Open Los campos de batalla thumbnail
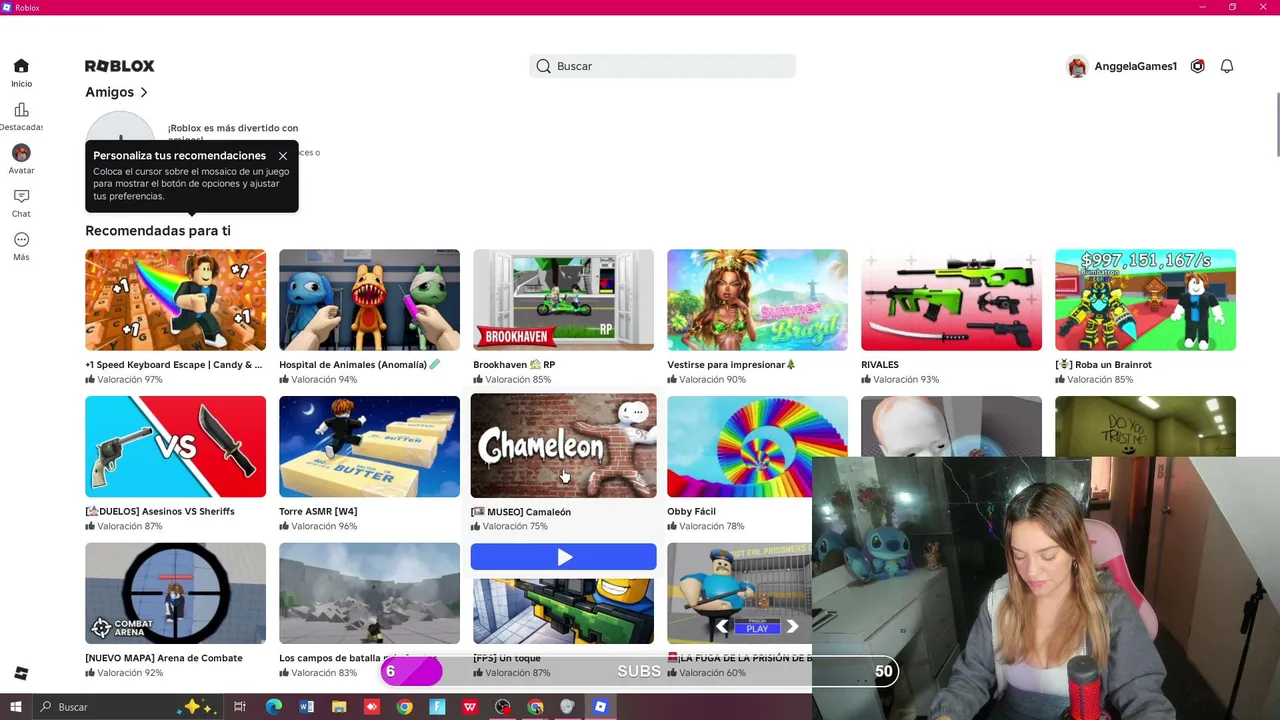Screen dimensions: 1280x720 coord(369,594)
